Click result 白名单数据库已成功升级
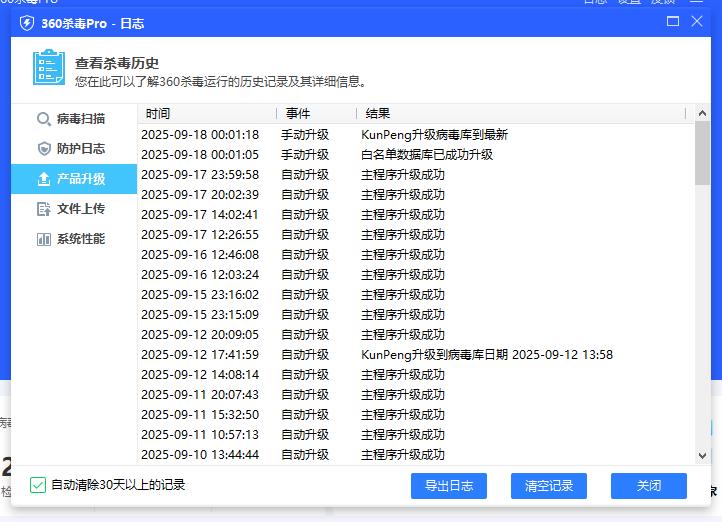 coord(427,155)
